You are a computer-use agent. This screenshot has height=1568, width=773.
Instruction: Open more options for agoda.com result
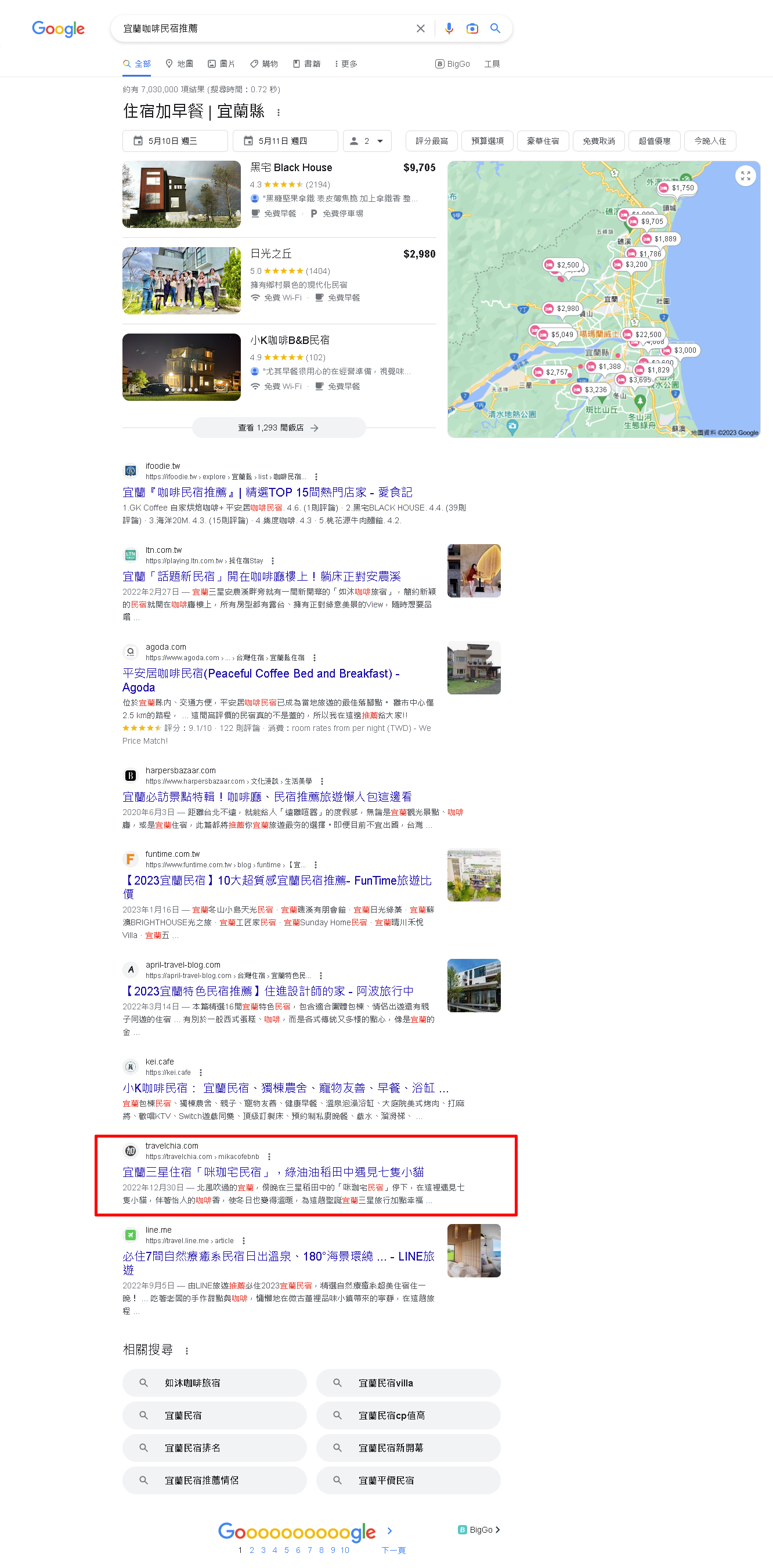click(315, 658)
